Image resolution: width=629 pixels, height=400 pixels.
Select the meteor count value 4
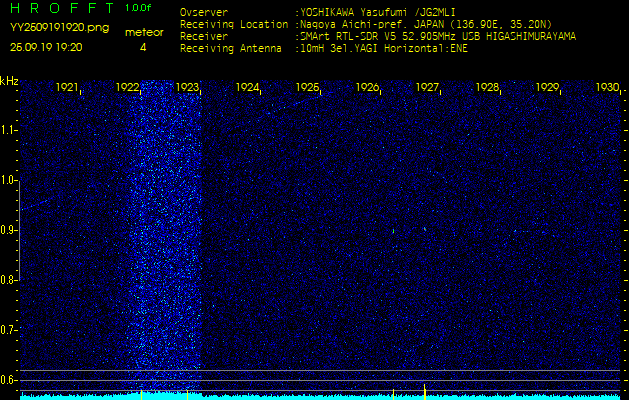click(143, 48)
